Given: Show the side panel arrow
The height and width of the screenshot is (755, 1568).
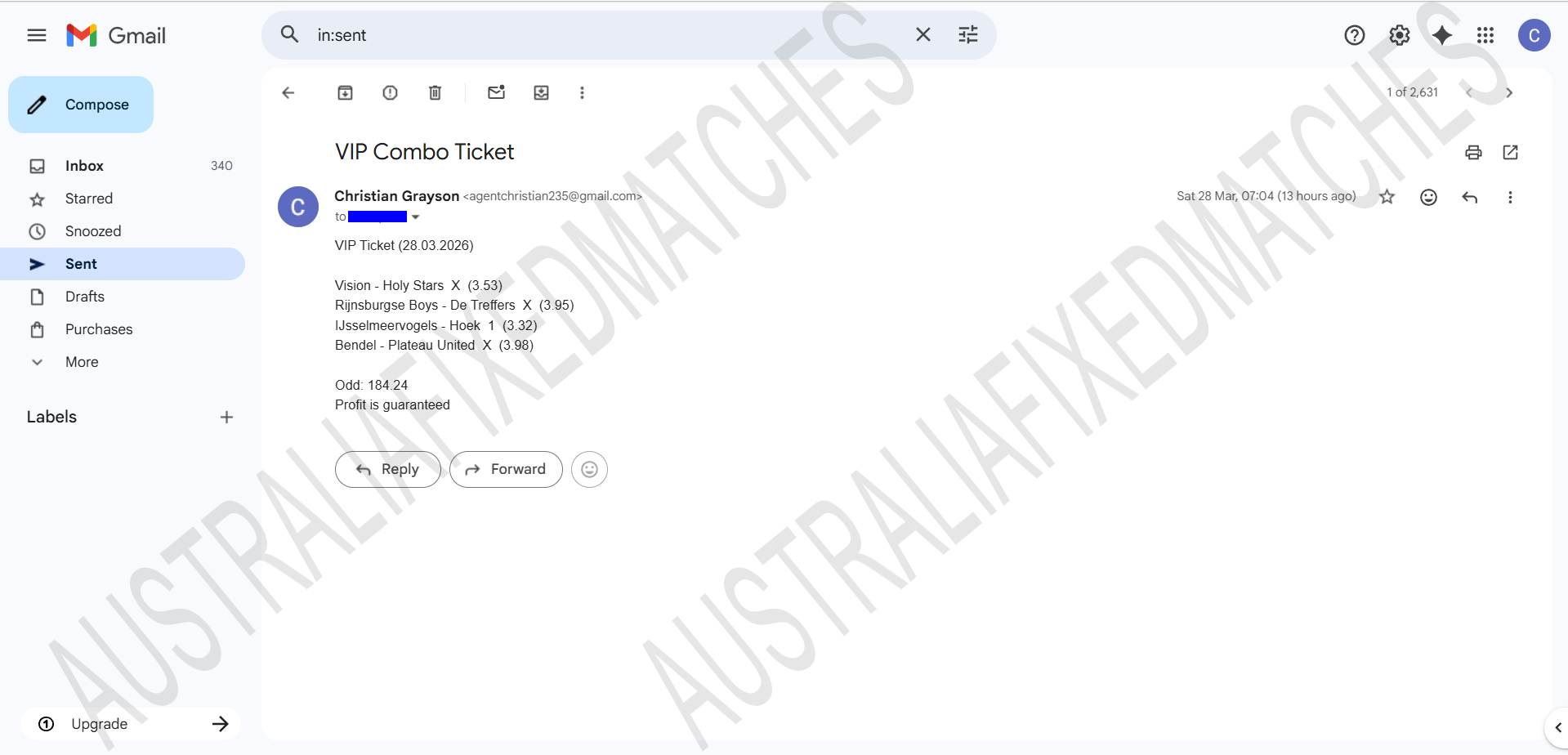Looking at the screenshot, I should [x=1558, y=727].
